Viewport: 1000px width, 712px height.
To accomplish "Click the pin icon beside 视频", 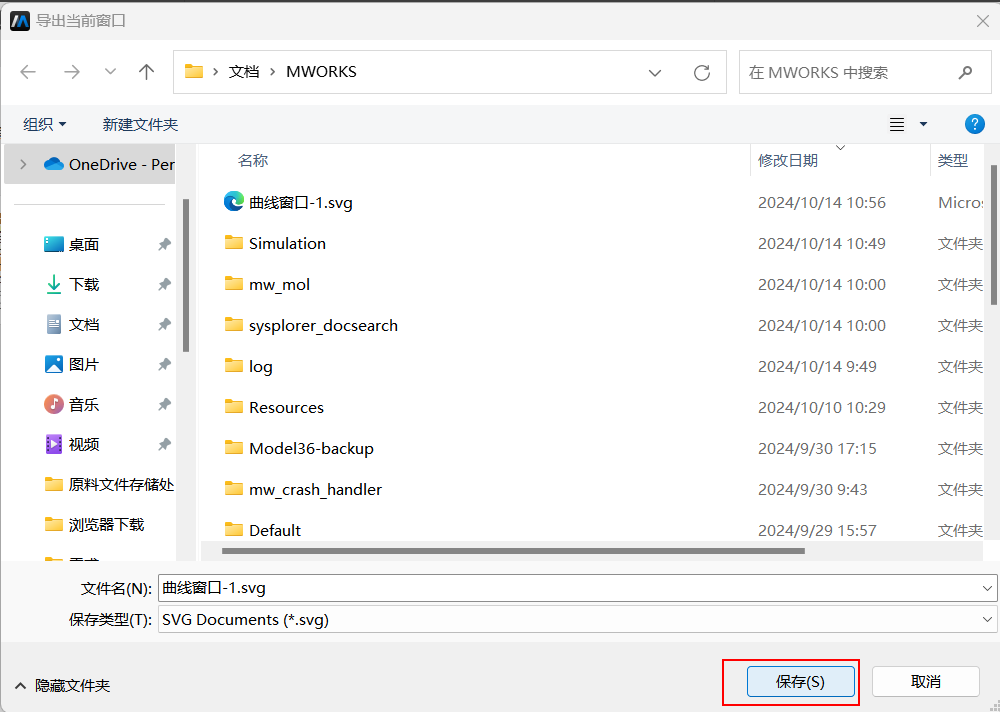I will tap(165, 444).
